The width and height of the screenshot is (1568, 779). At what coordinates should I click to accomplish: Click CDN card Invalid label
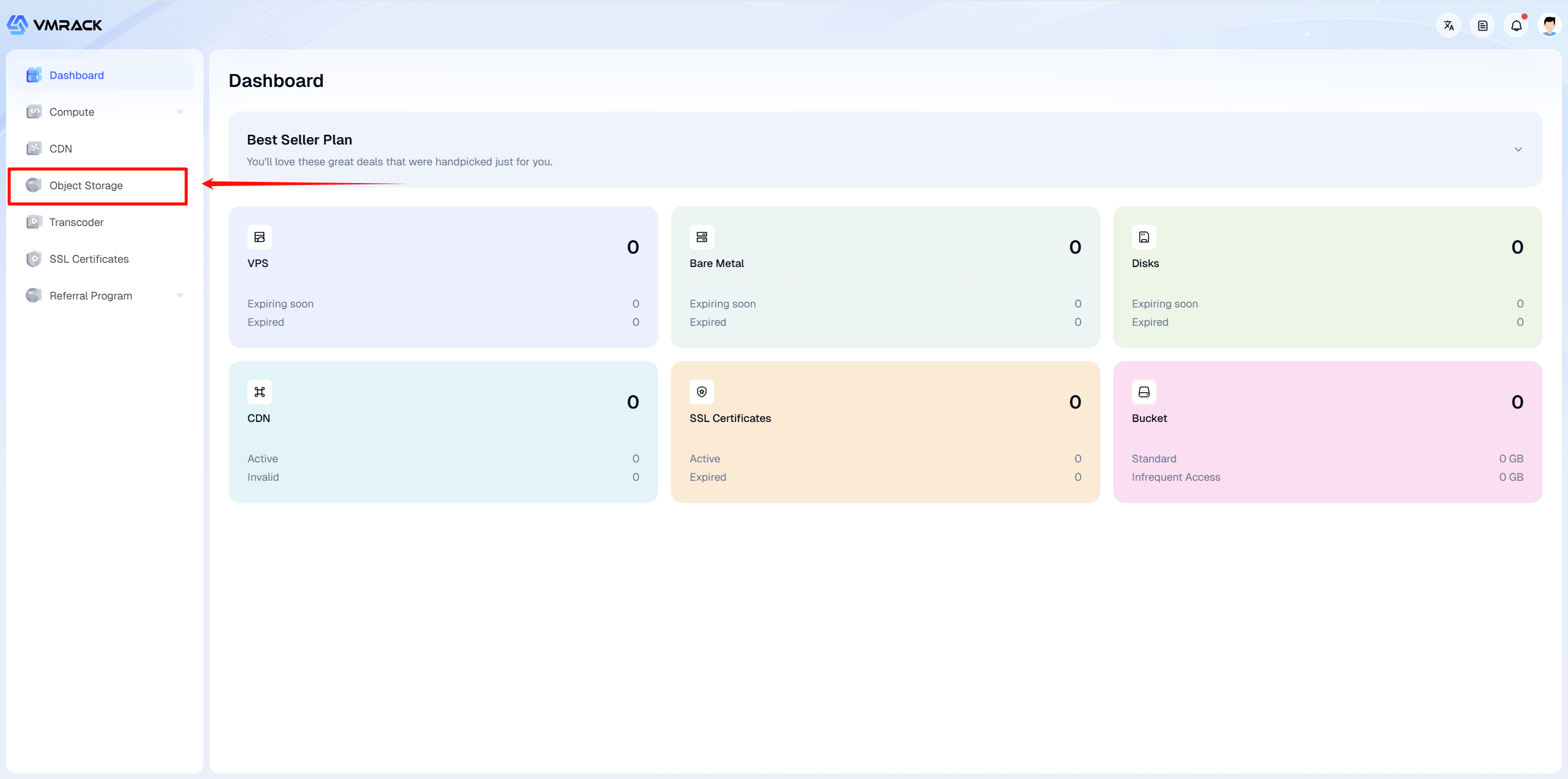(263, 477)
